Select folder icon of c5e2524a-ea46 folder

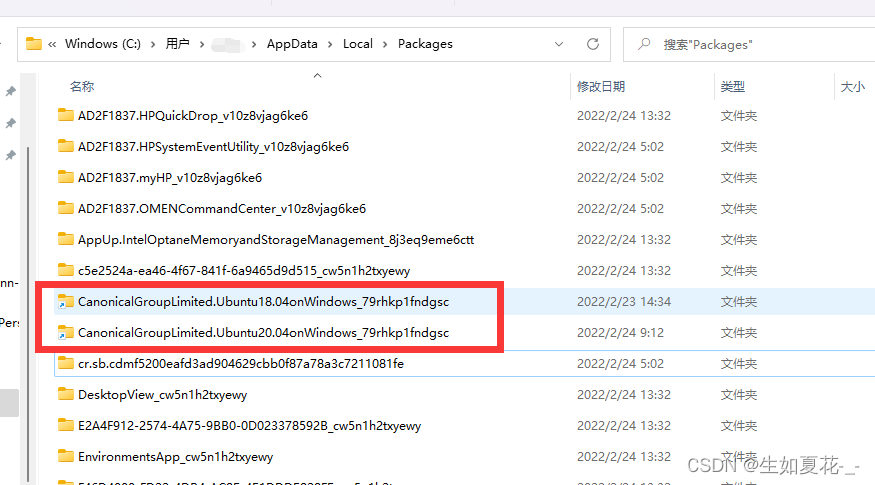[x=66, y=270]
